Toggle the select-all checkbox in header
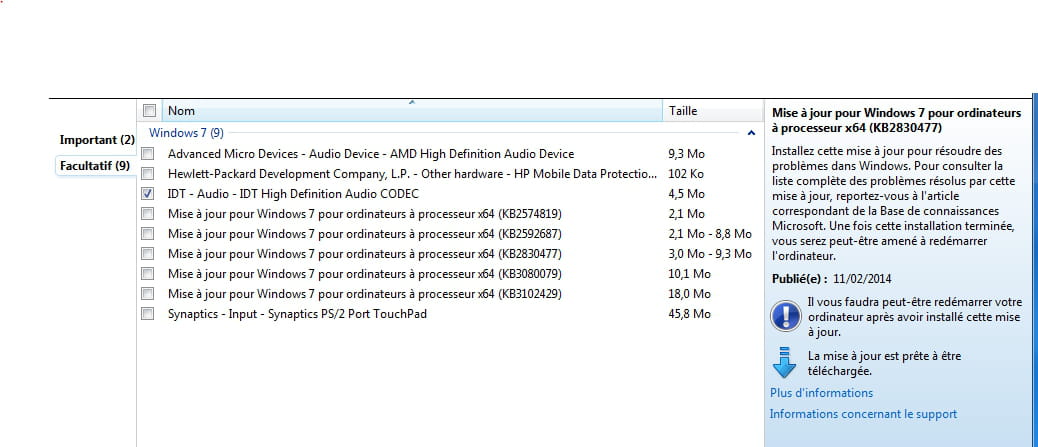The height and width of the screenshot is (447, 1038). (x=150, y=111)
